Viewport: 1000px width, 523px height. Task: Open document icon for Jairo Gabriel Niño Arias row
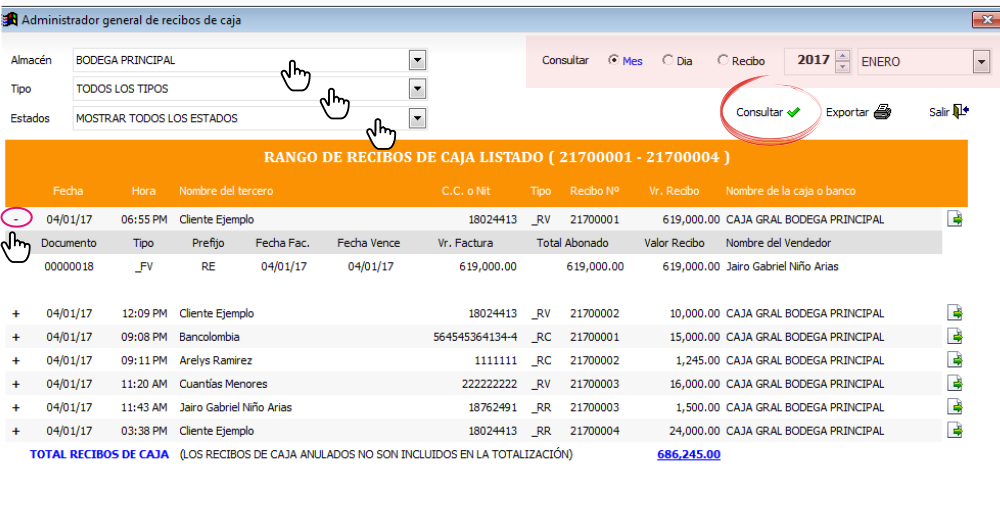[955, 407]
